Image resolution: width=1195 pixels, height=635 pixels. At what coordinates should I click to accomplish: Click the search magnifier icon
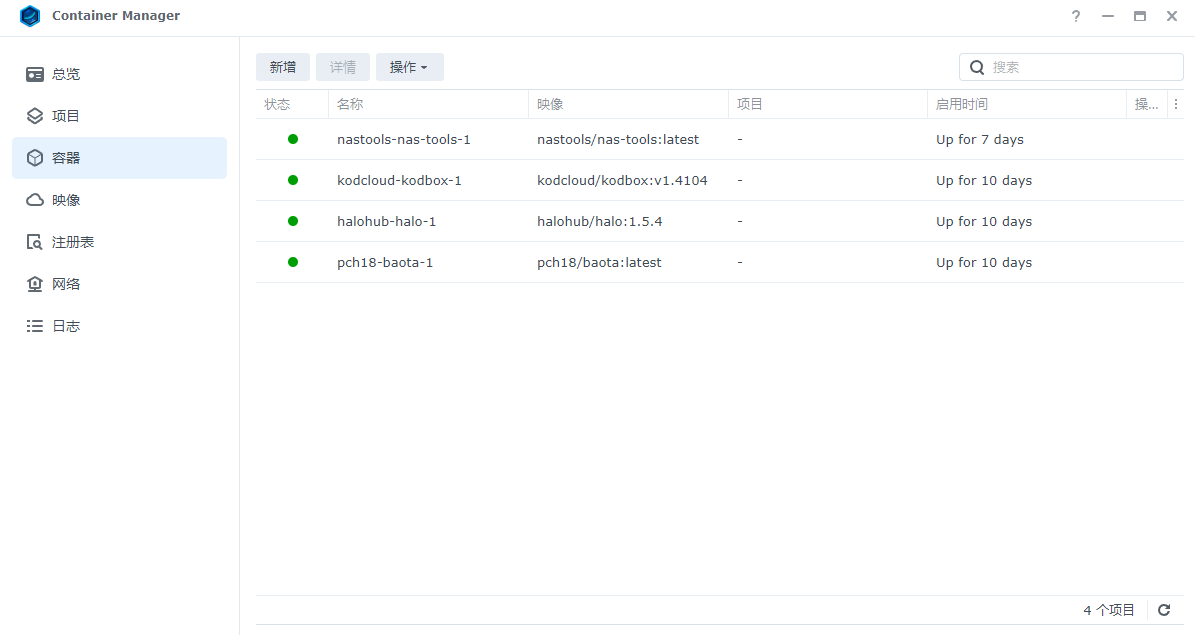977,67
